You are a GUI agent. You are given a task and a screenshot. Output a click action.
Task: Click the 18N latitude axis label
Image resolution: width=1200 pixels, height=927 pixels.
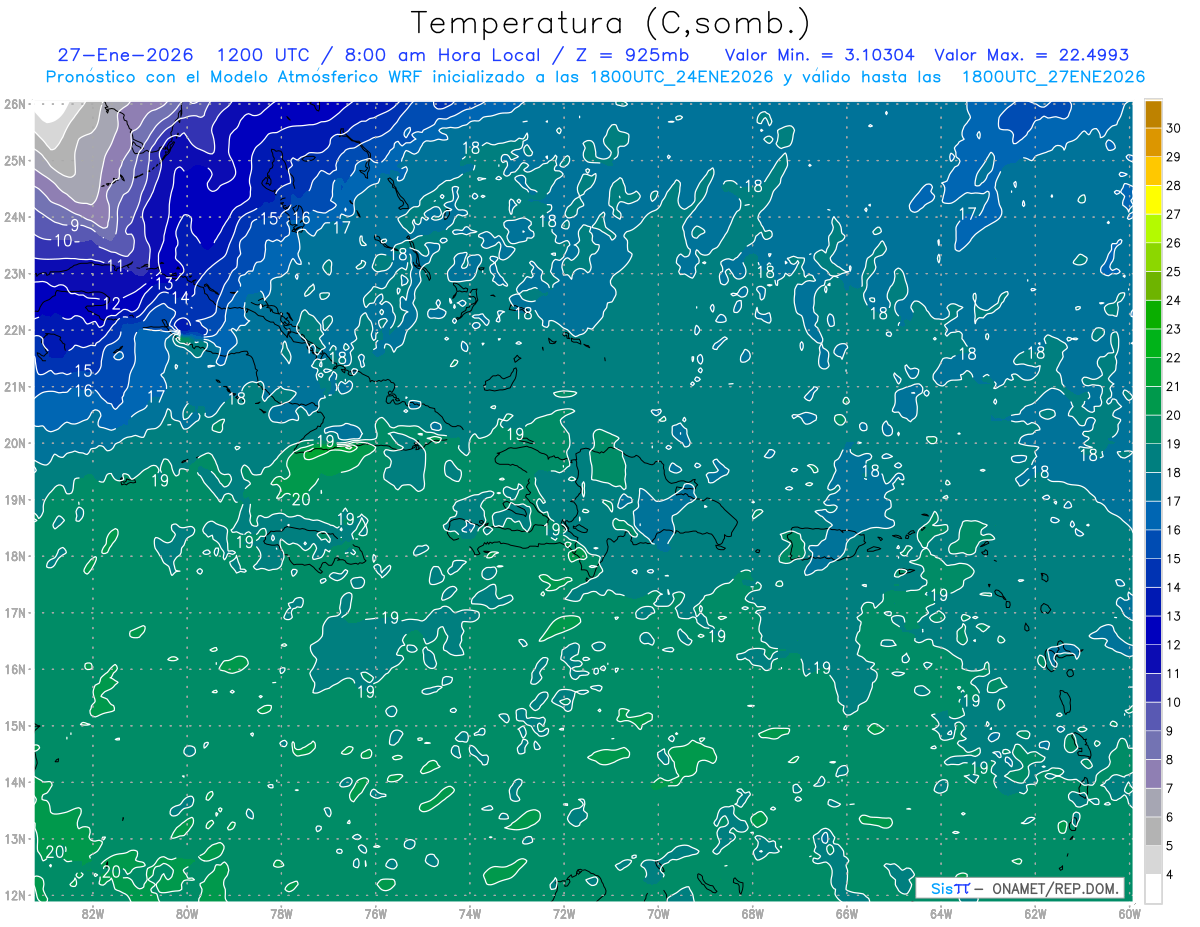click(15, 556)
